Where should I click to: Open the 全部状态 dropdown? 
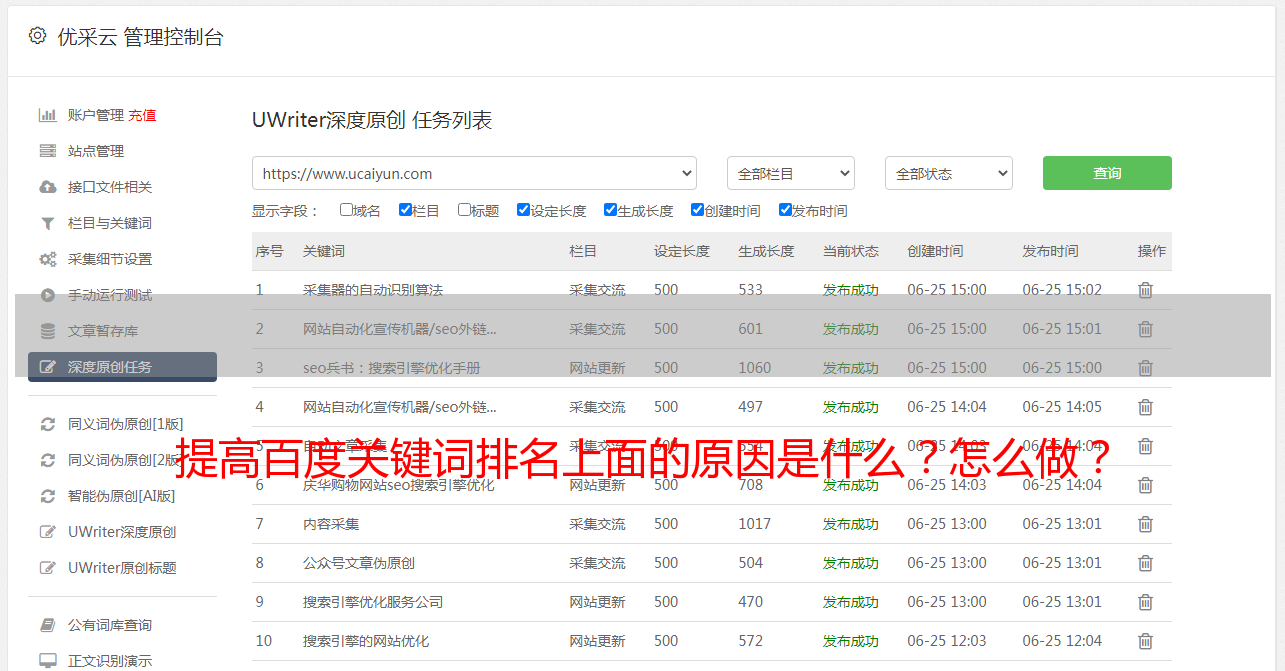pos(949,173)
